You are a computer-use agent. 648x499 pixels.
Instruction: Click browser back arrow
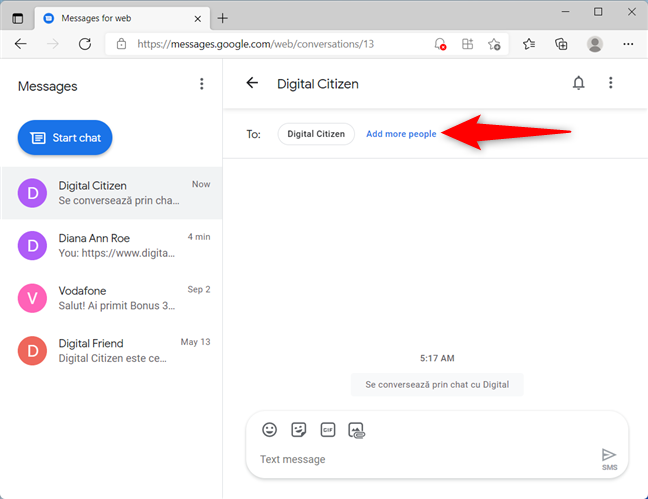click(20, 44)
